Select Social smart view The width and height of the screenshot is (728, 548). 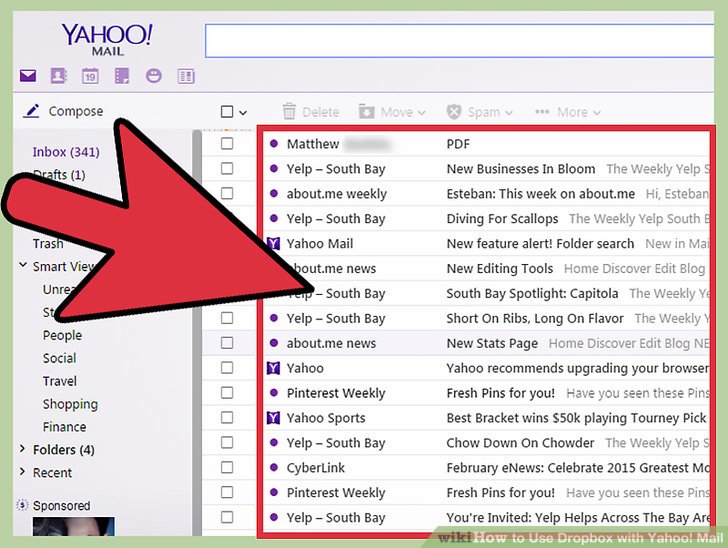pos(59,358)
